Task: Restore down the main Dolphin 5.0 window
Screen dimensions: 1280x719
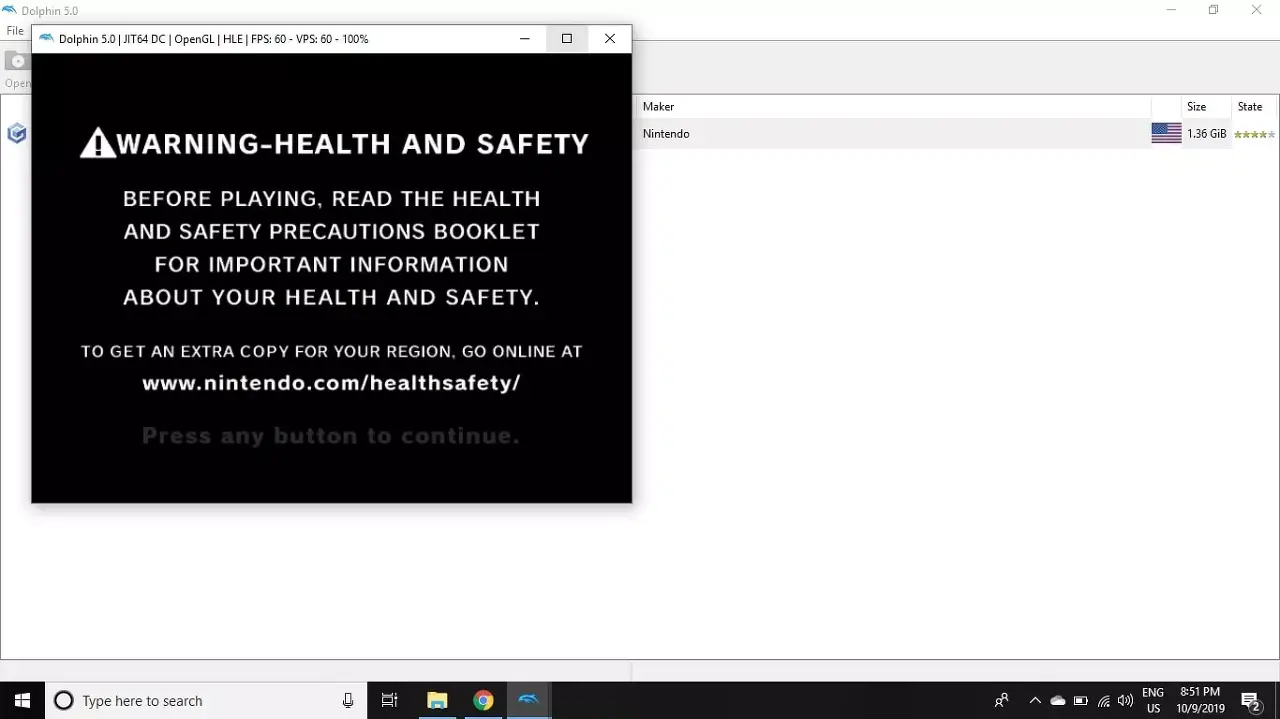Action: [x=1213, y=10]
